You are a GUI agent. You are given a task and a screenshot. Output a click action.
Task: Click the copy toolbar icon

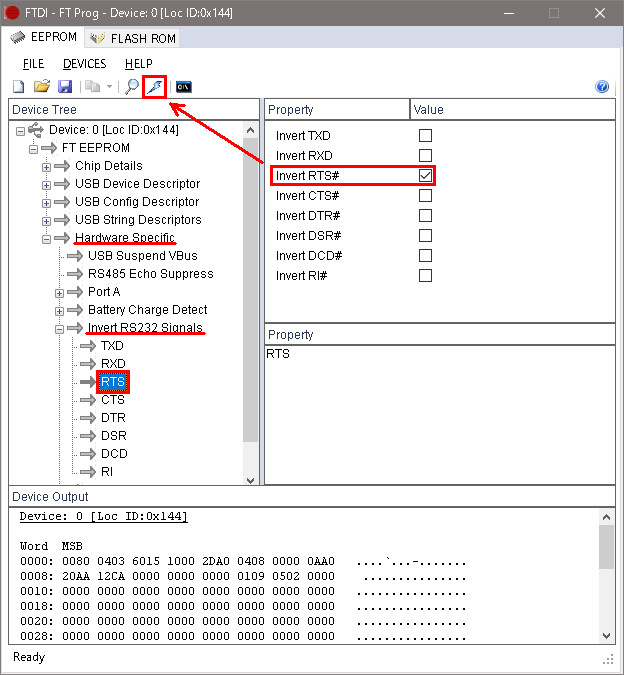pos(92,87)
